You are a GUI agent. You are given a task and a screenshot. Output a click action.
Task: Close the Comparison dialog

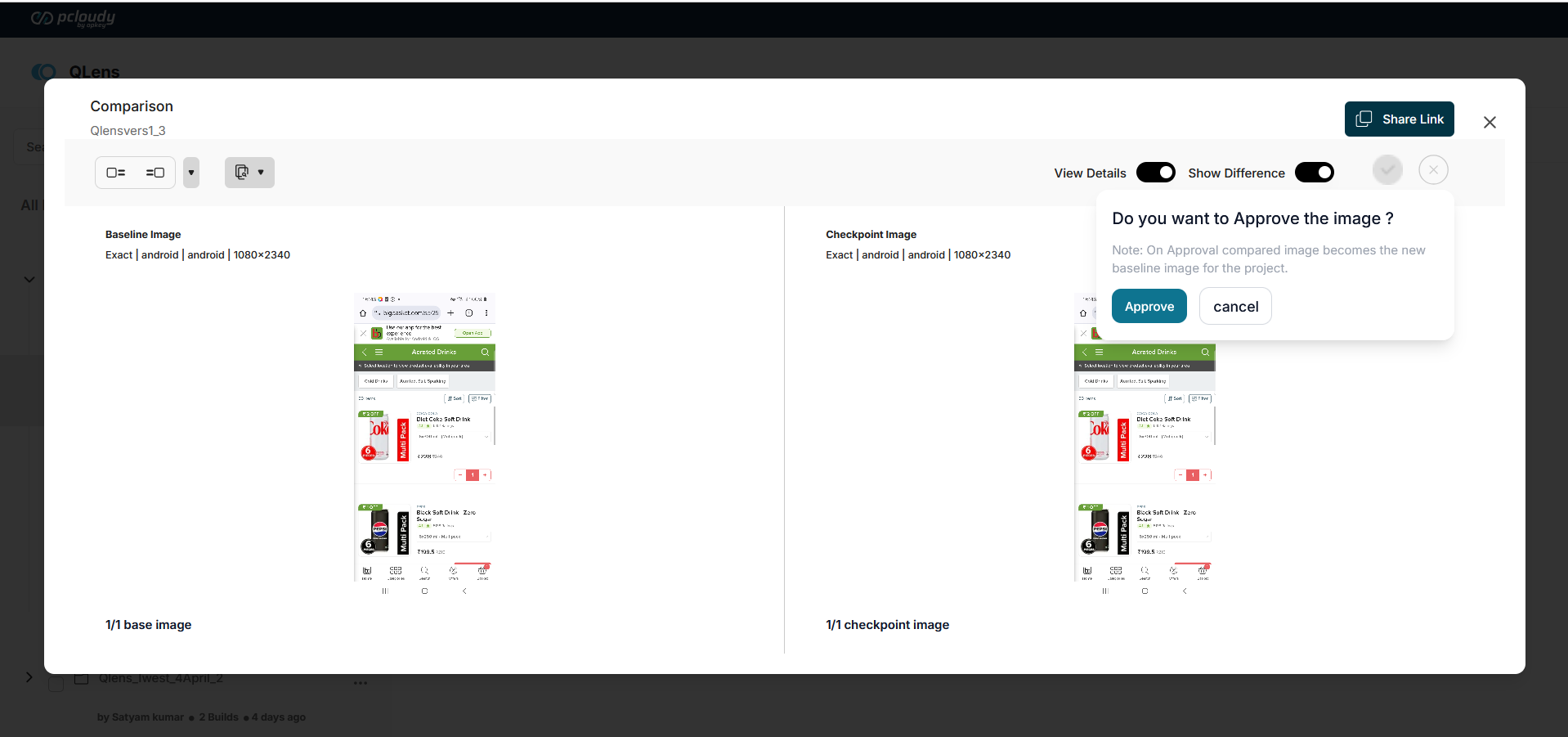tap(1490, 123)
